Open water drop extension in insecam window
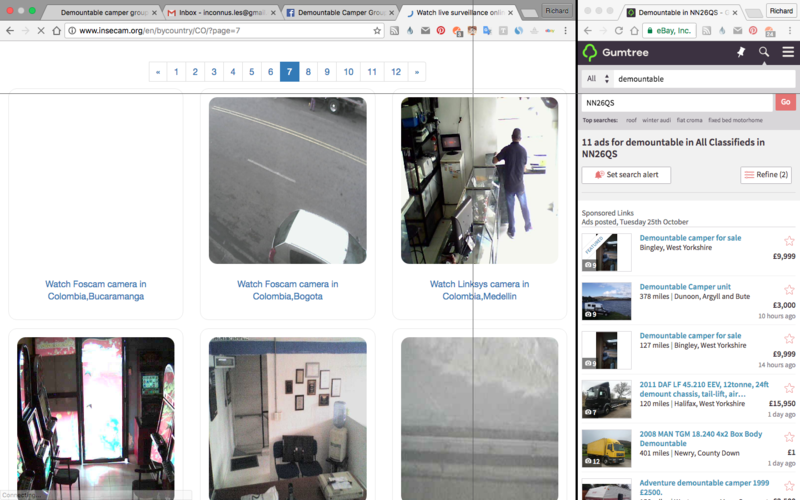The height and width of the screenshot is (500, 800). click(x=410, y=31)
